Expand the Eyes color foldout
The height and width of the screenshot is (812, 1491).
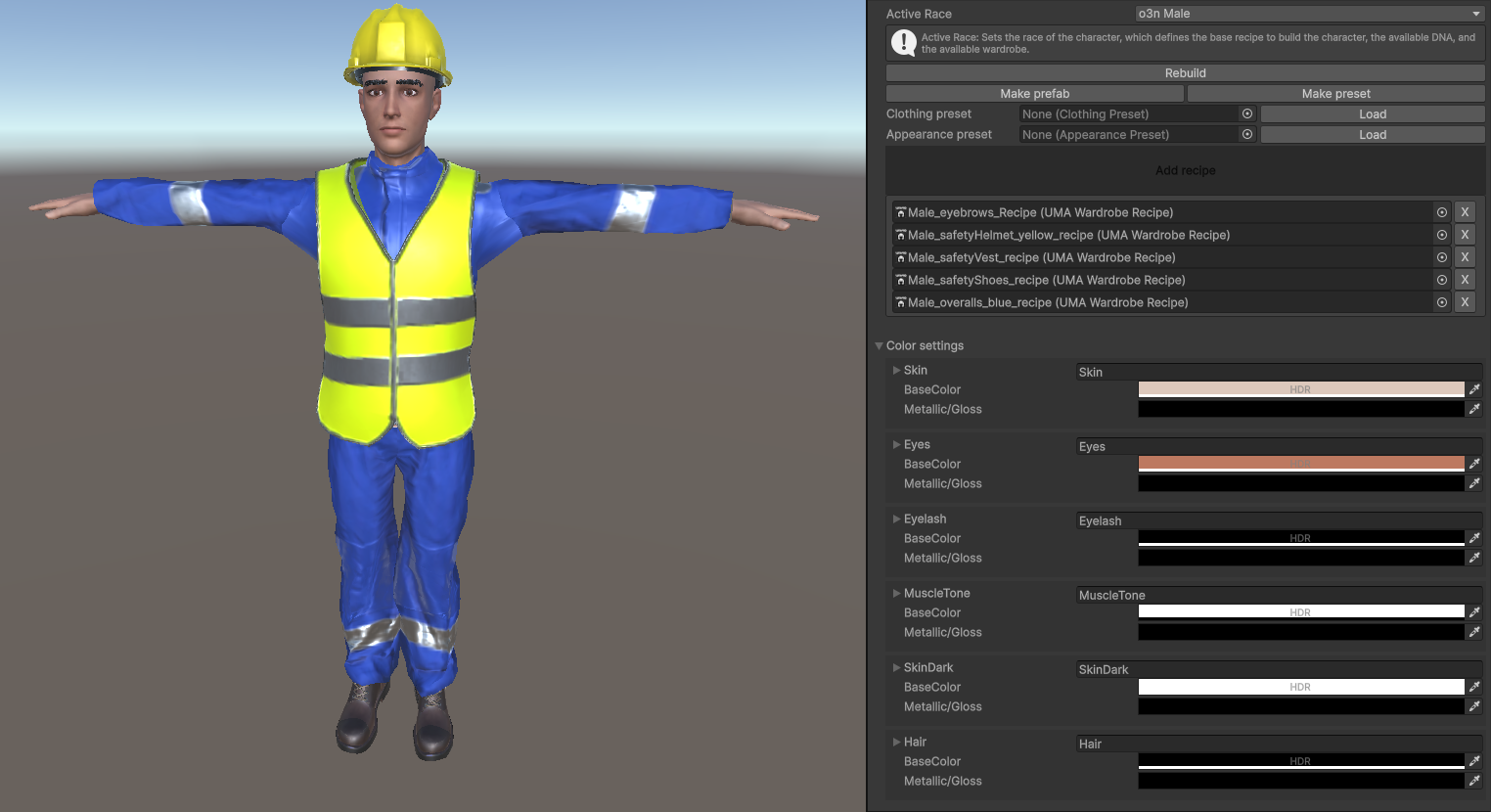(896, 444)
